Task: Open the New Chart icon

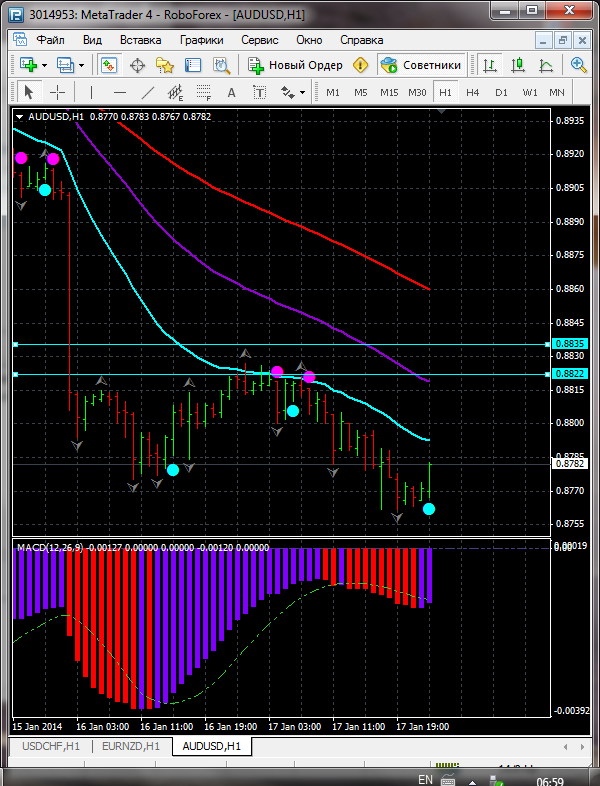Action: (x=28, y=65)
